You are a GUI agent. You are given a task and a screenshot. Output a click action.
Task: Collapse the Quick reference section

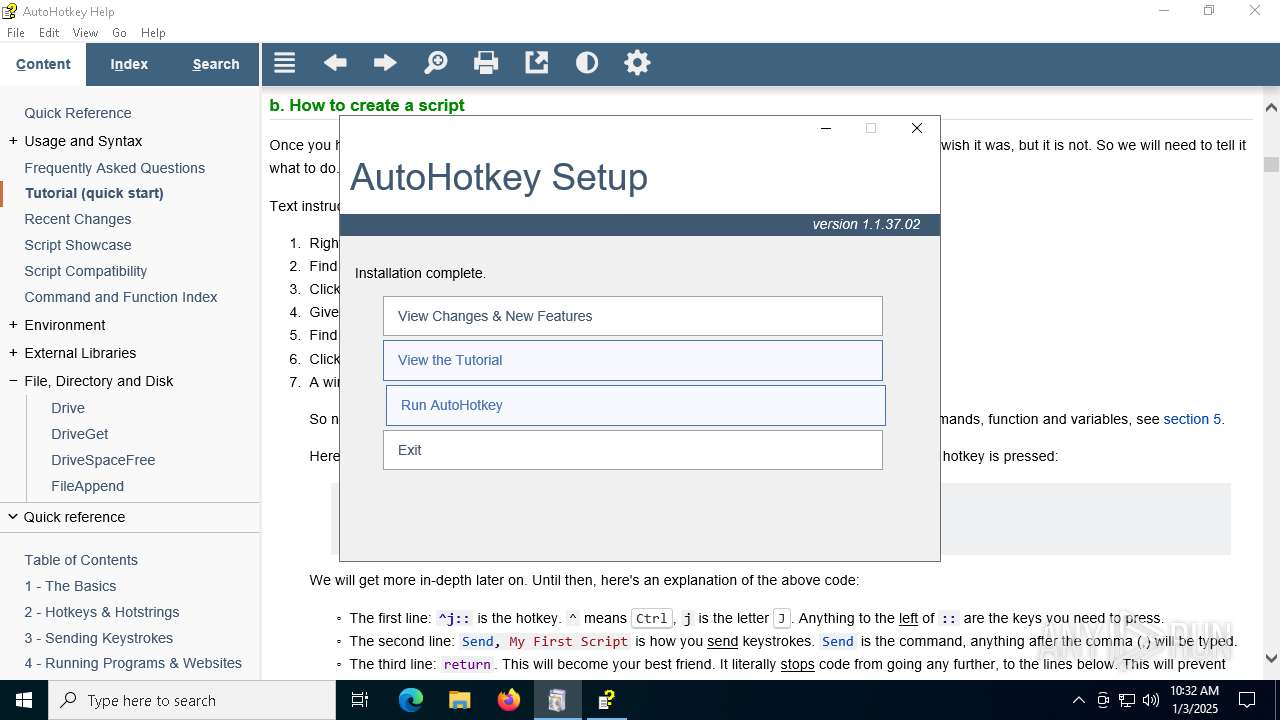(x=13, y=517)
